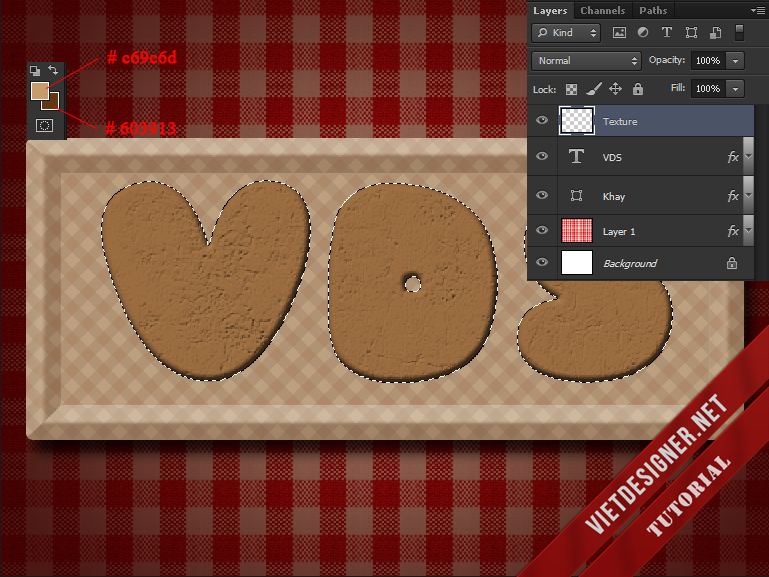Switch to the Layers tab
This screenshot has height=577, width=769.
[x=550, y=10]
